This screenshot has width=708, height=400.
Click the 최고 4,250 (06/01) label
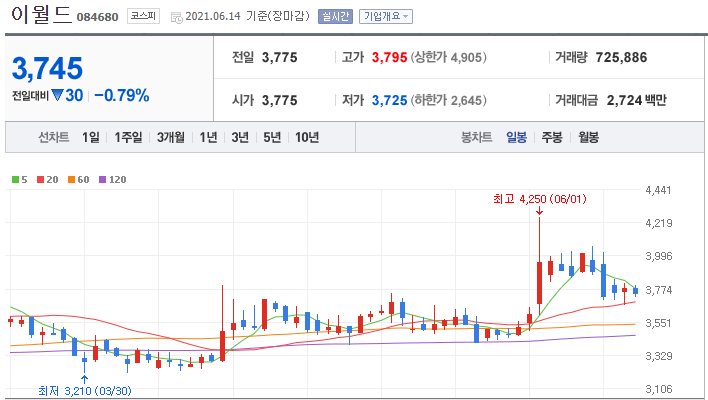[x=540, y=199]
